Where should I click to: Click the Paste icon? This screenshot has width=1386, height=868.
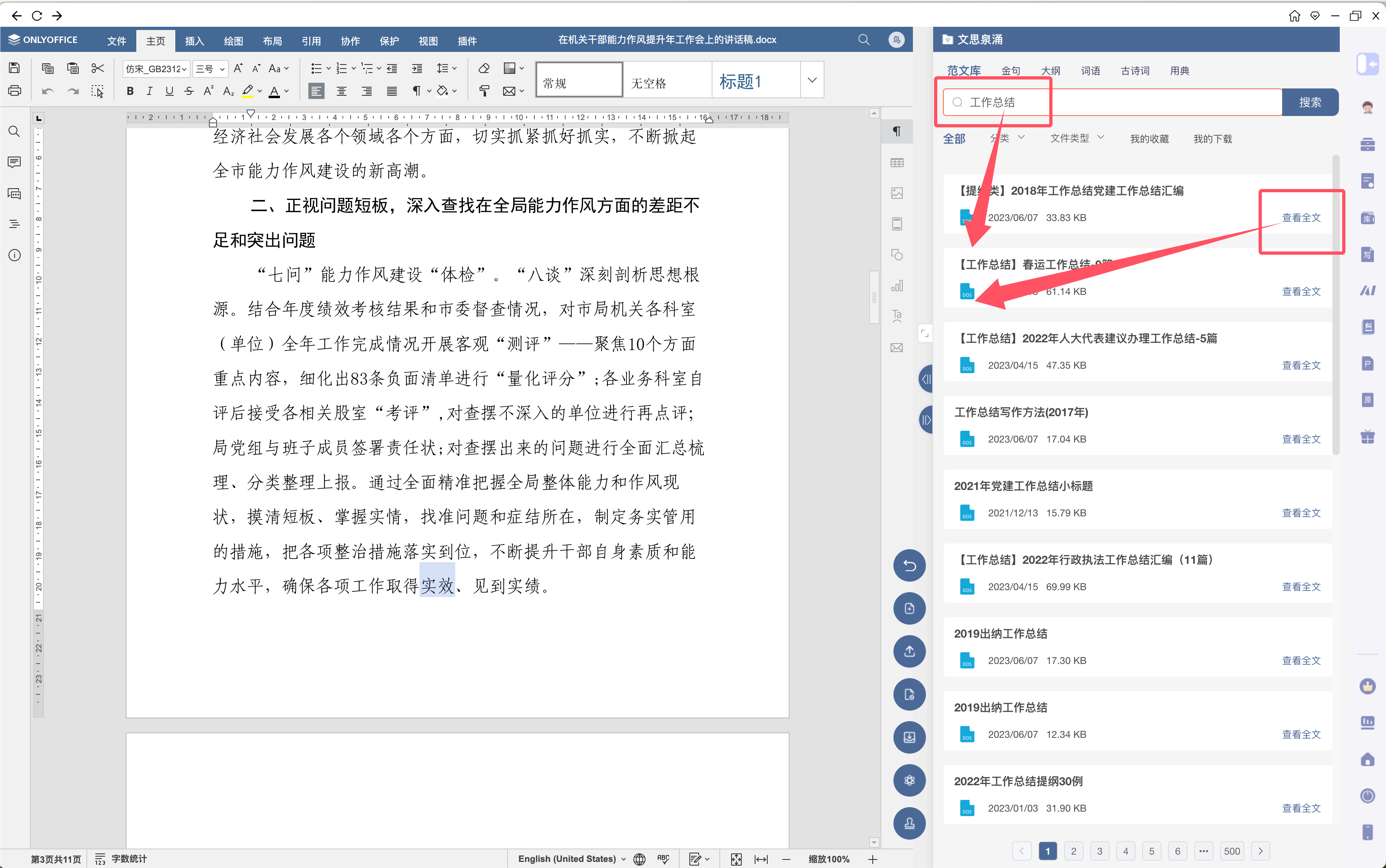pyautogui.click(x=73, y=68)
